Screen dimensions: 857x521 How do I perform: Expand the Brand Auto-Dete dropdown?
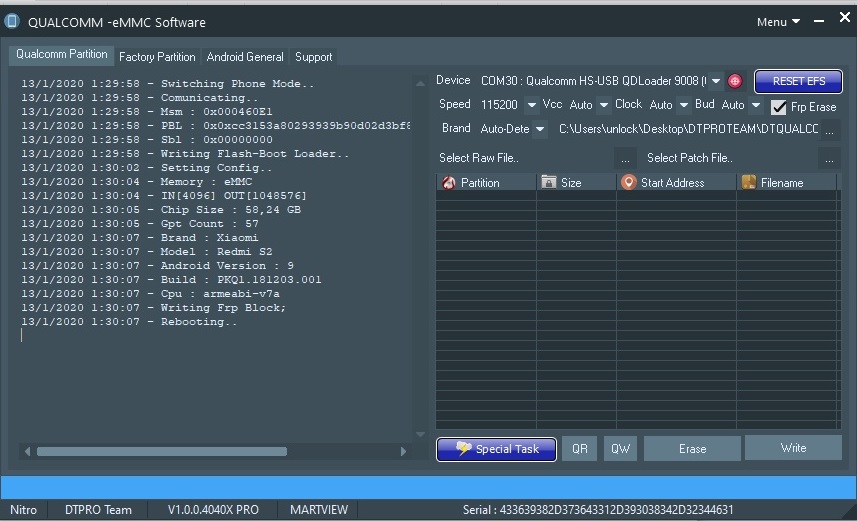539,129
